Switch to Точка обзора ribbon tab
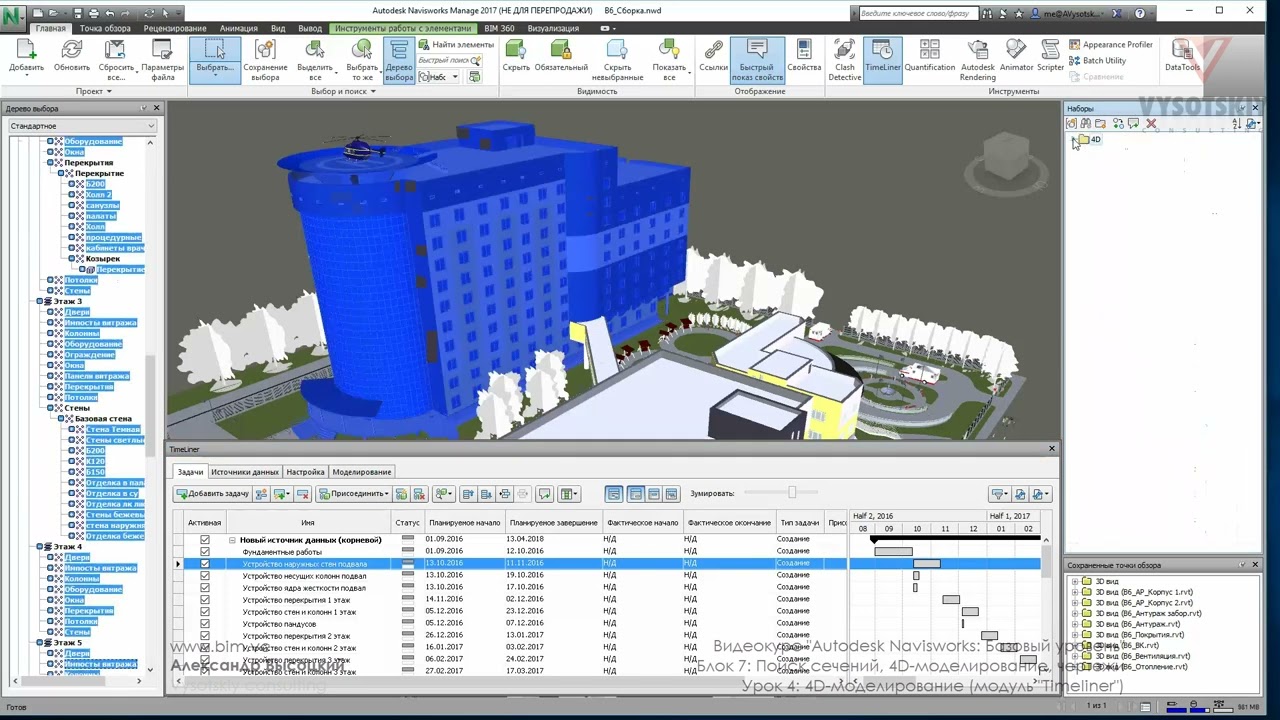This screenshot has height=720, width=1280. [105, 28]
